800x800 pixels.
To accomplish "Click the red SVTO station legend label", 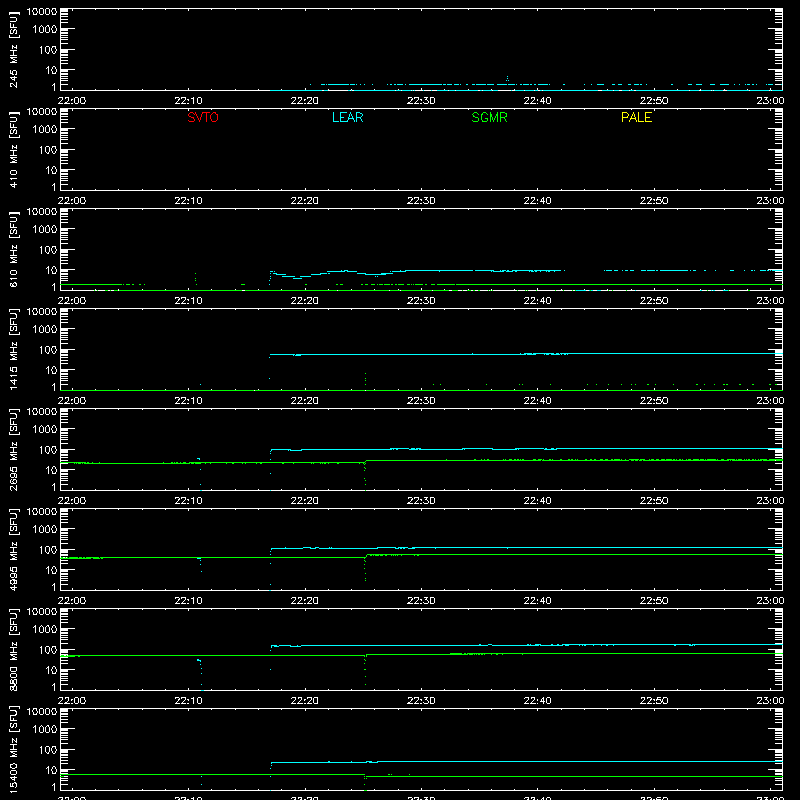I will click(x=203, y=117).
